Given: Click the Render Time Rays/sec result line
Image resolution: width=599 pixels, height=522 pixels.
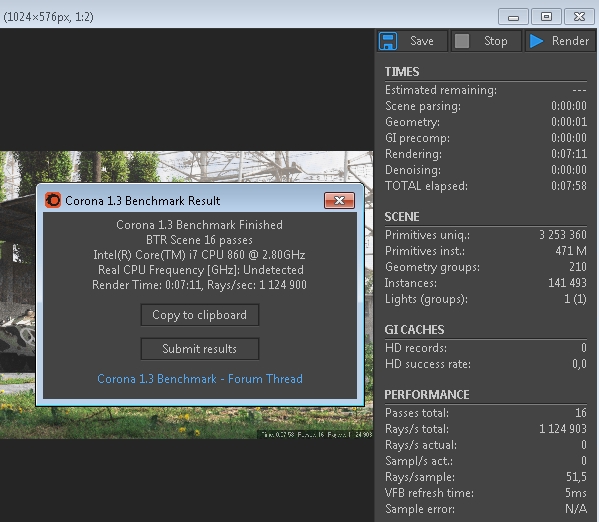Looking at the screenshot, I should click(199, 285).
